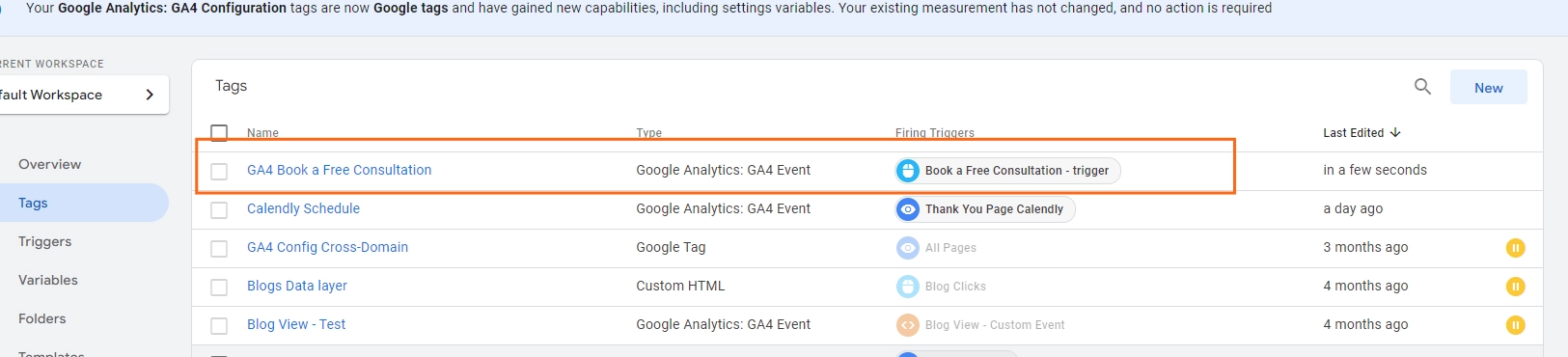This screenshot has height=357, width=1568.
Task: Click the paused icon on Blog View - Test row
Action: click(x=1515, y=325)
